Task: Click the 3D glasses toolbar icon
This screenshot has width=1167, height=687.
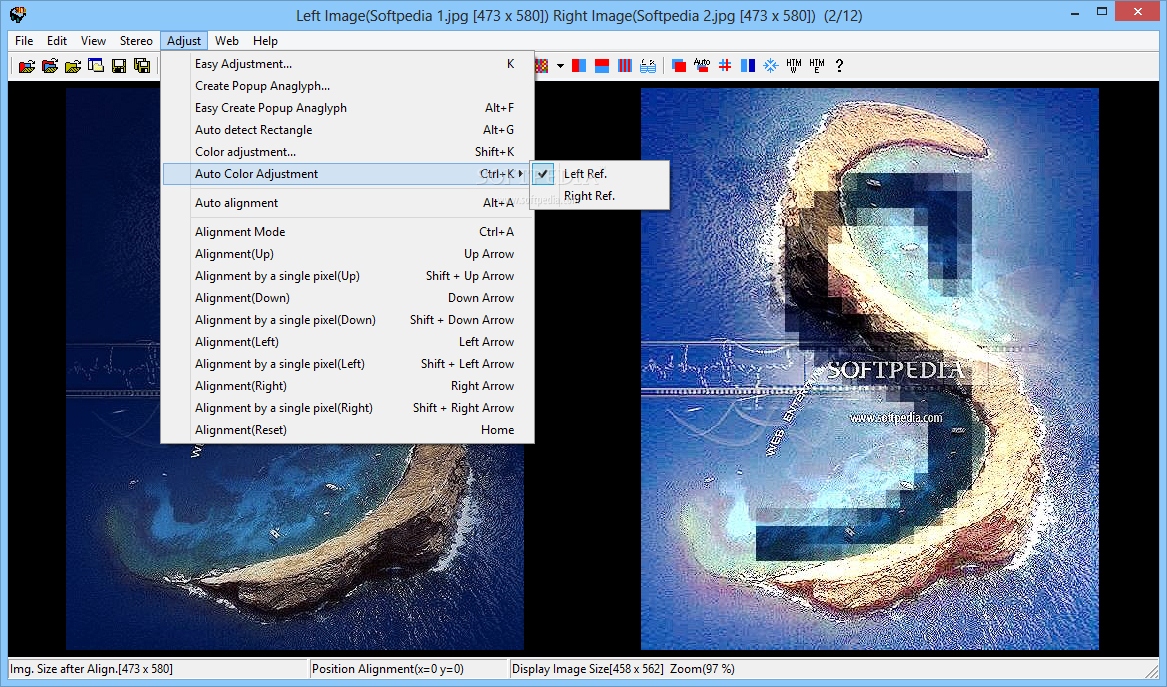Action: click(648, 65)
